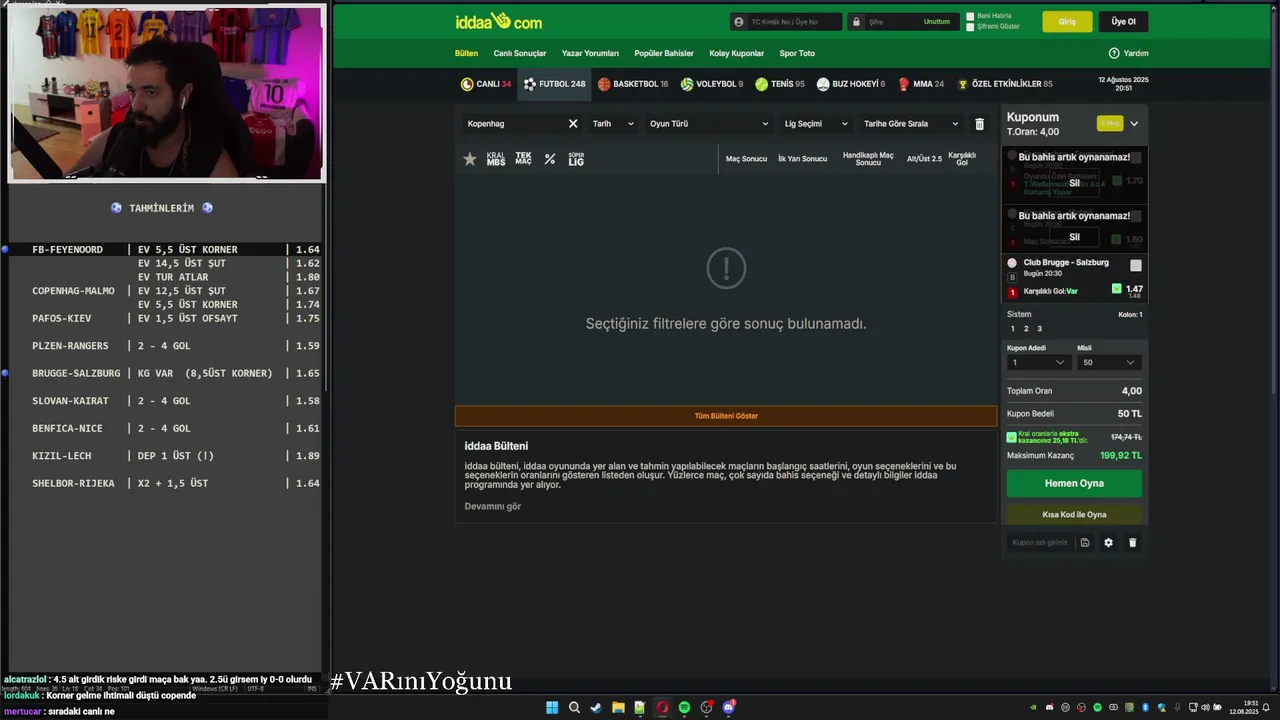Toggle Club Brugge - Salzburg bet checkbox

tap(1136, 265)
